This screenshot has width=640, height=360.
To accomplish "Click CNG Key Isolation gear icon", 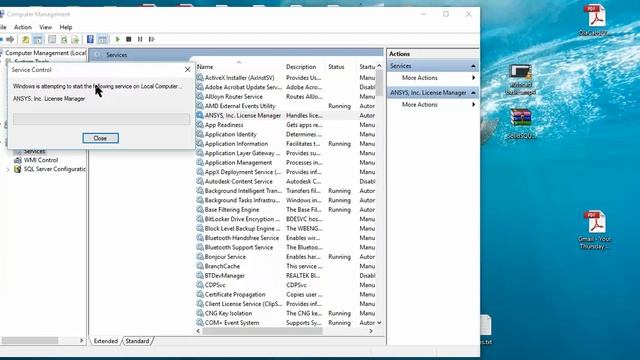I will [x=200, y=313].
